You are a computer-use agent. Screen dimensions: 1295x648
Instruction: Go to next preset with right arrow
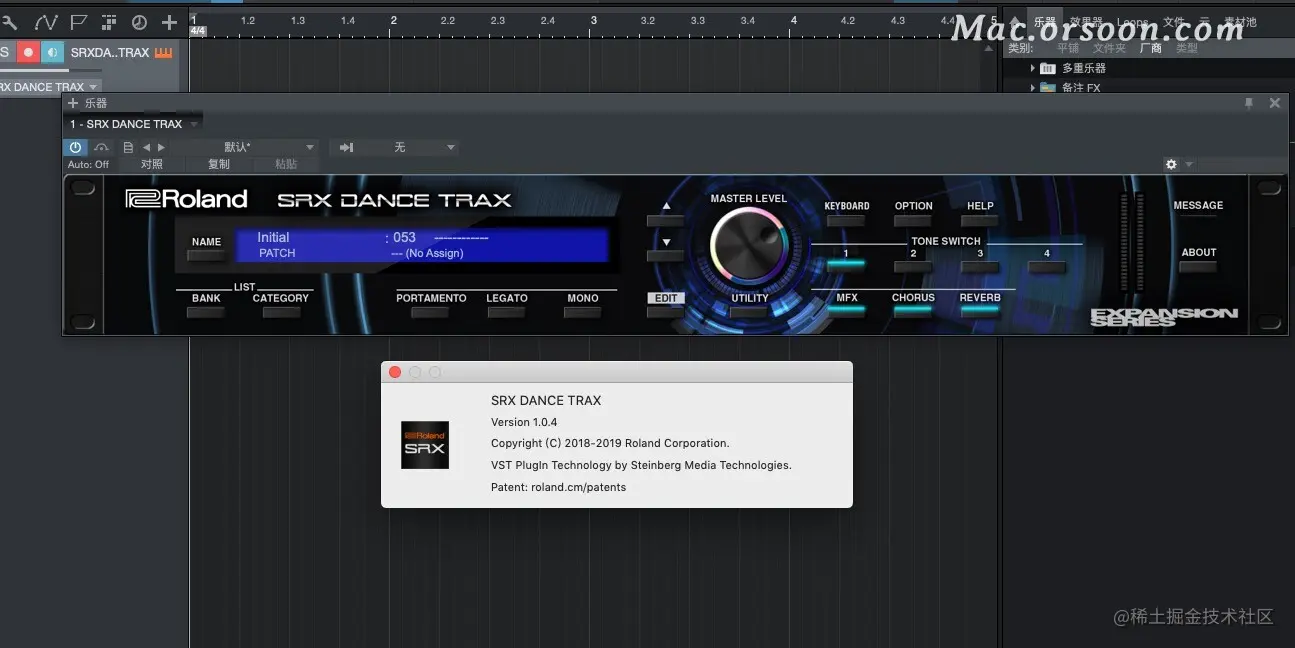pyautogui.click(x=161, y=147)
